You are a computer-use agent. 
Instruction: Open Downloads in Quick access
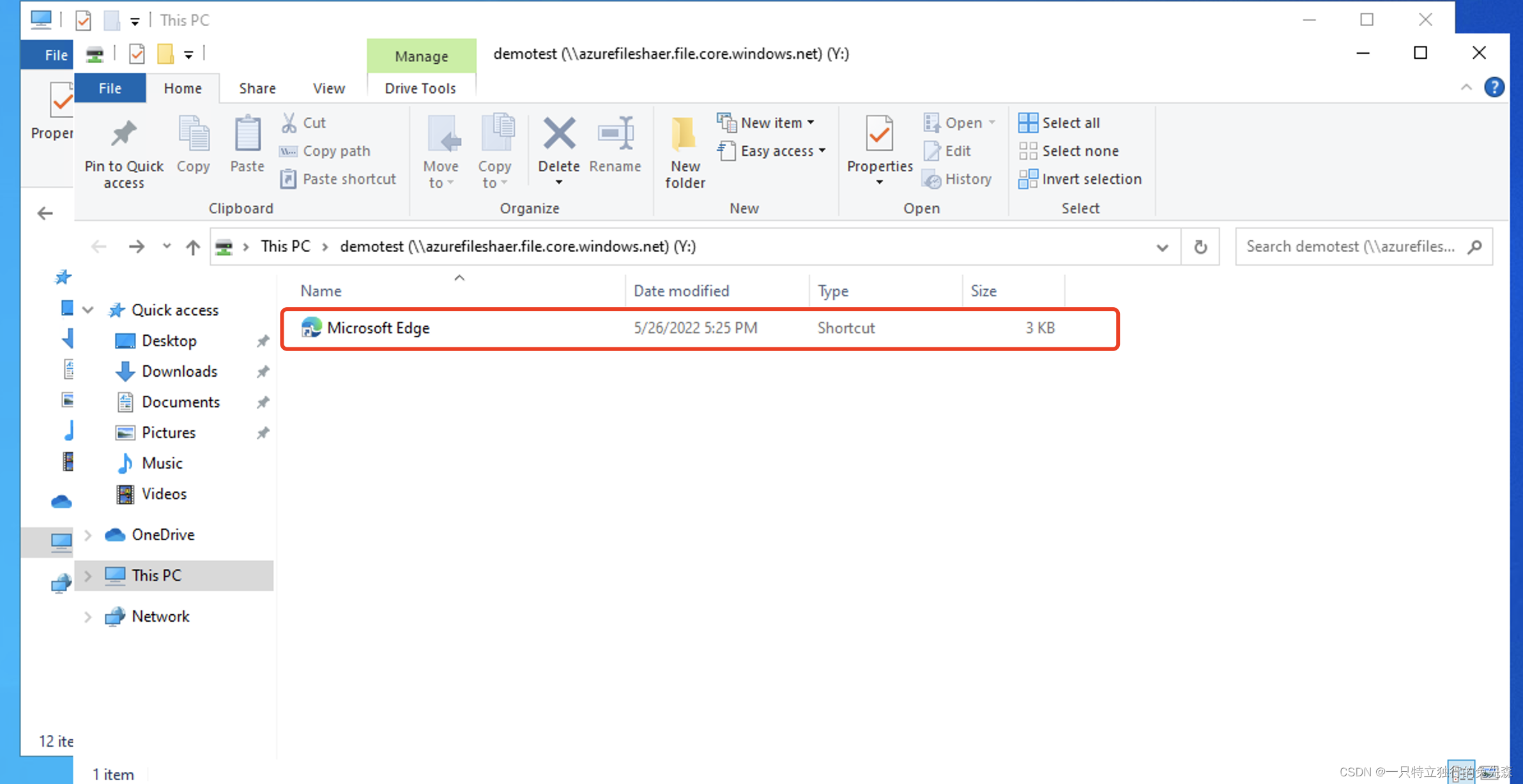tap(179, 372)
